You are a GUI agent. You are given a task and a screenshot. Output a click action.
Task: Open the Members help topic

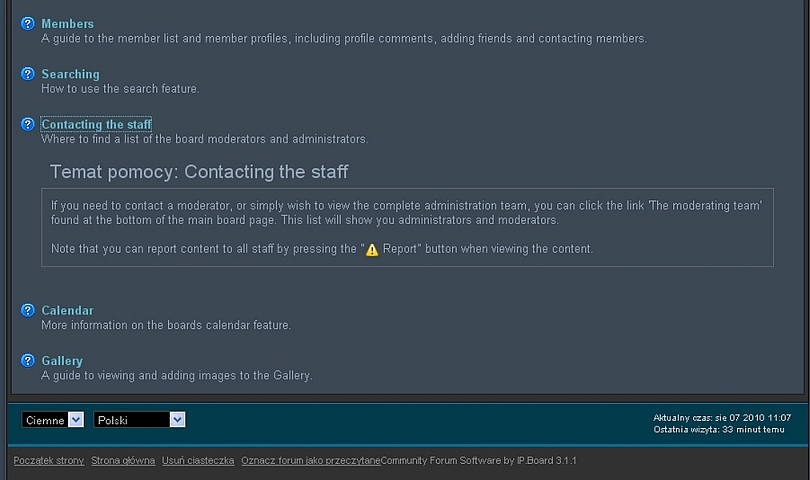click(x=67, y=24)
